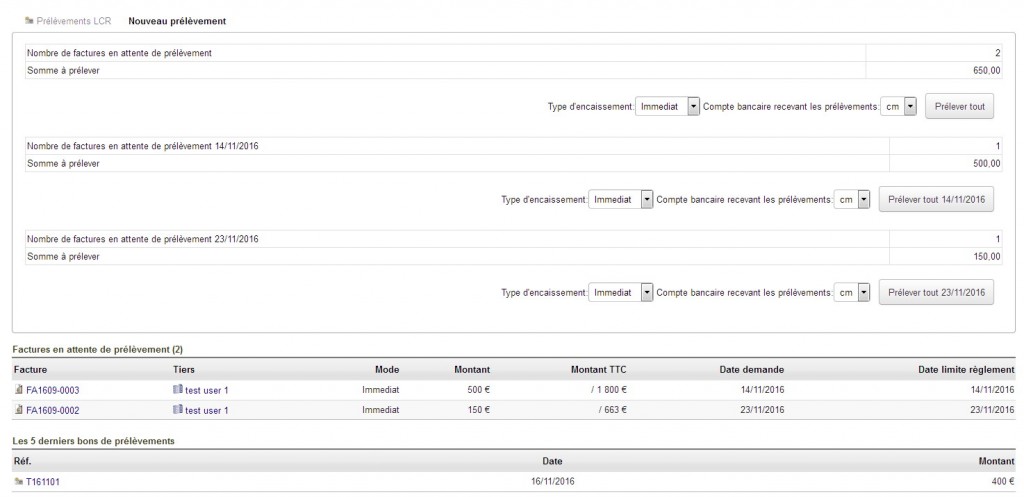Image resolution: width=1024 pixels, height=497 pixels.
Task: Open Type d'encaissement dropdown above Prélever tout
Action: [667, 106]
